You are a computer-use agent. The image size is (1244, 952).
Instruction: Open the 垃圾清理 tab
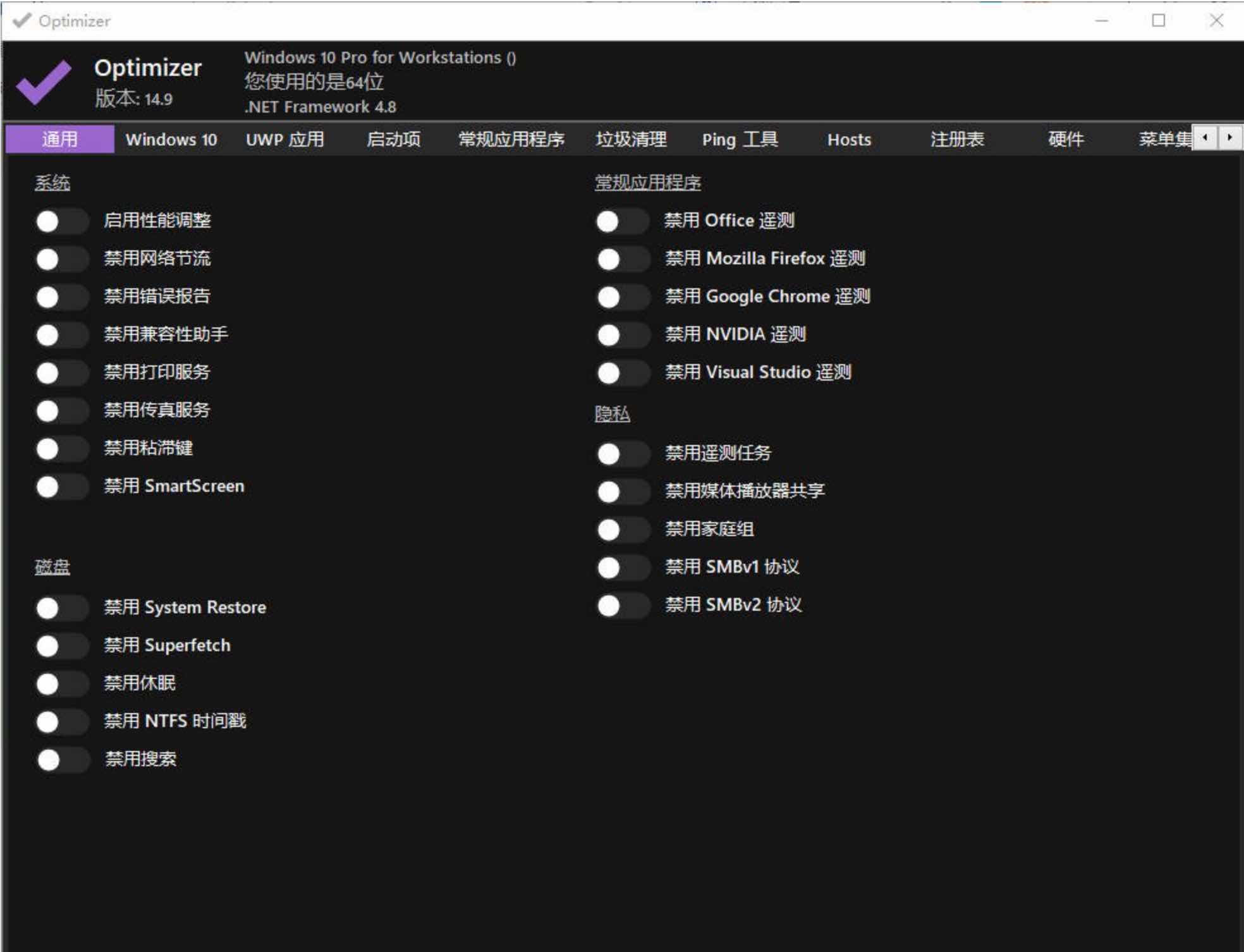click(x=631, y=139)
